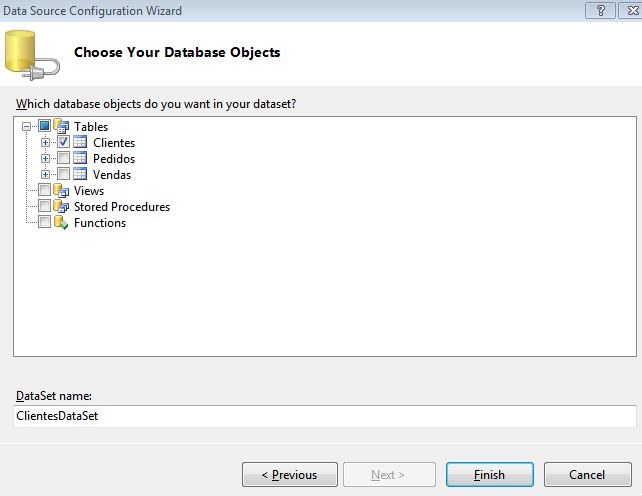Check the Pedidos table checkbox
This screenshot has width=642, height=496.
tap(64, 159)
